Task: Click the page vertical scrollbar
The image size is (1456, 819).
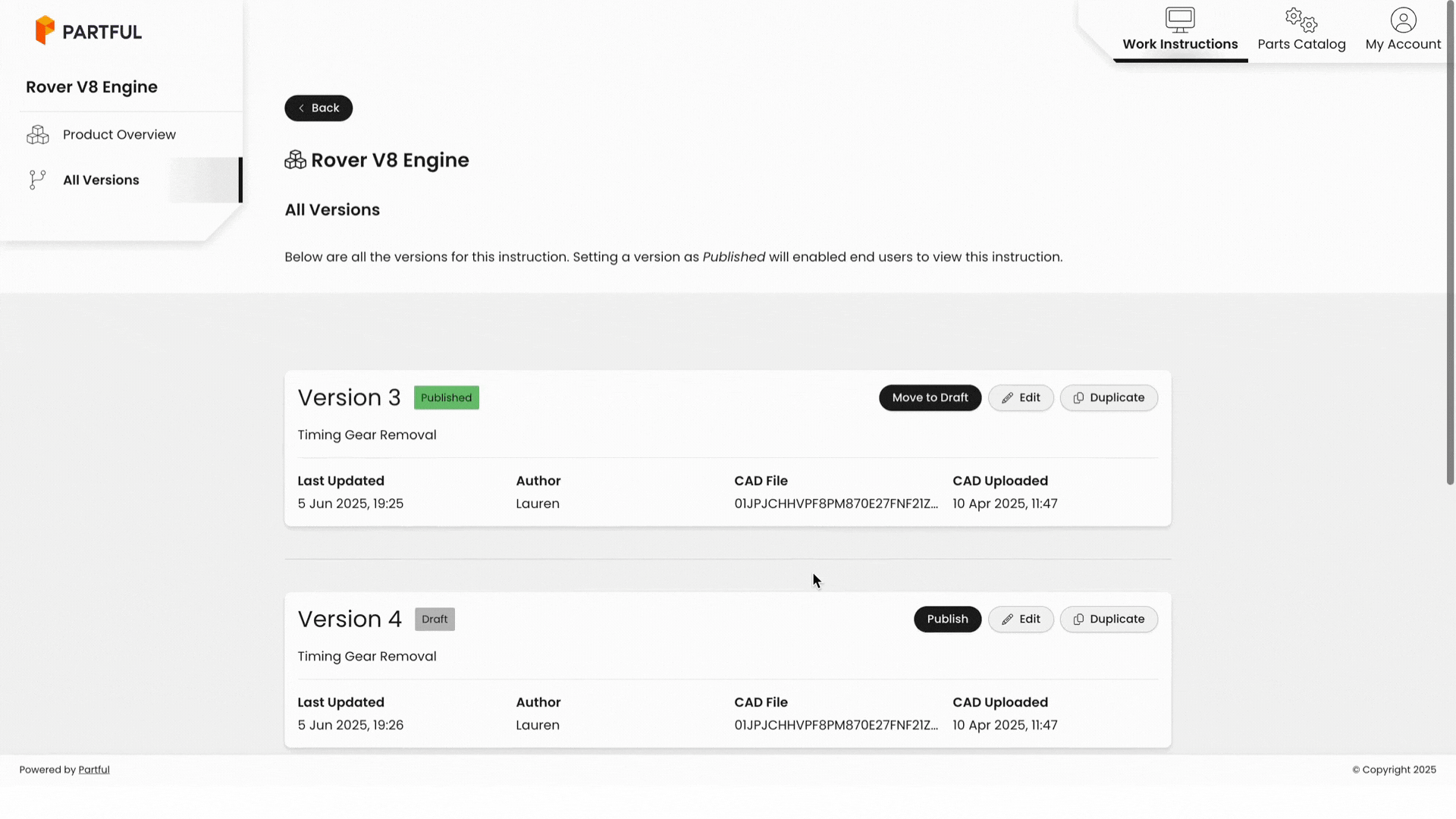Action: pyautogui.click(x=1450, y=243)
